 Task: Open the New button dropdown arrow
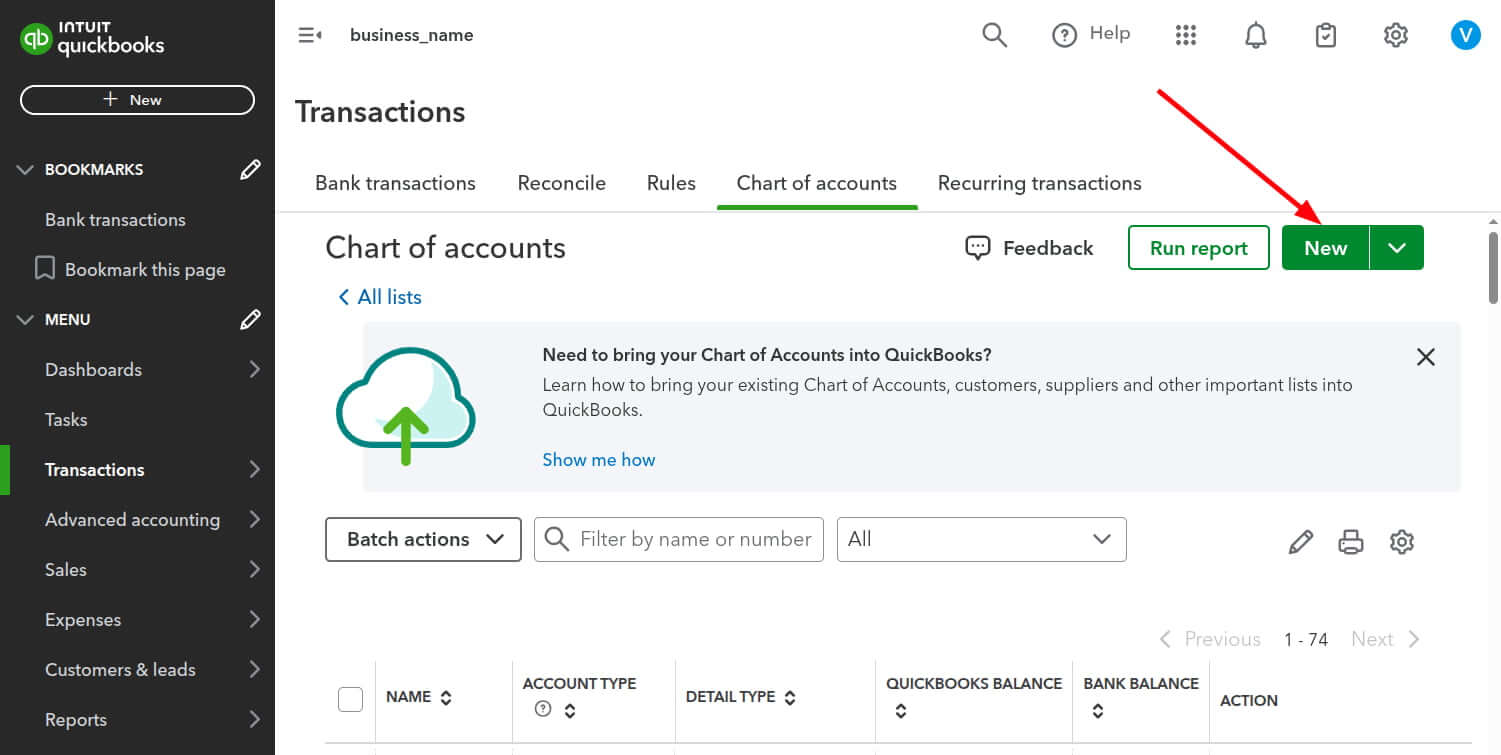pos(1397,248)
